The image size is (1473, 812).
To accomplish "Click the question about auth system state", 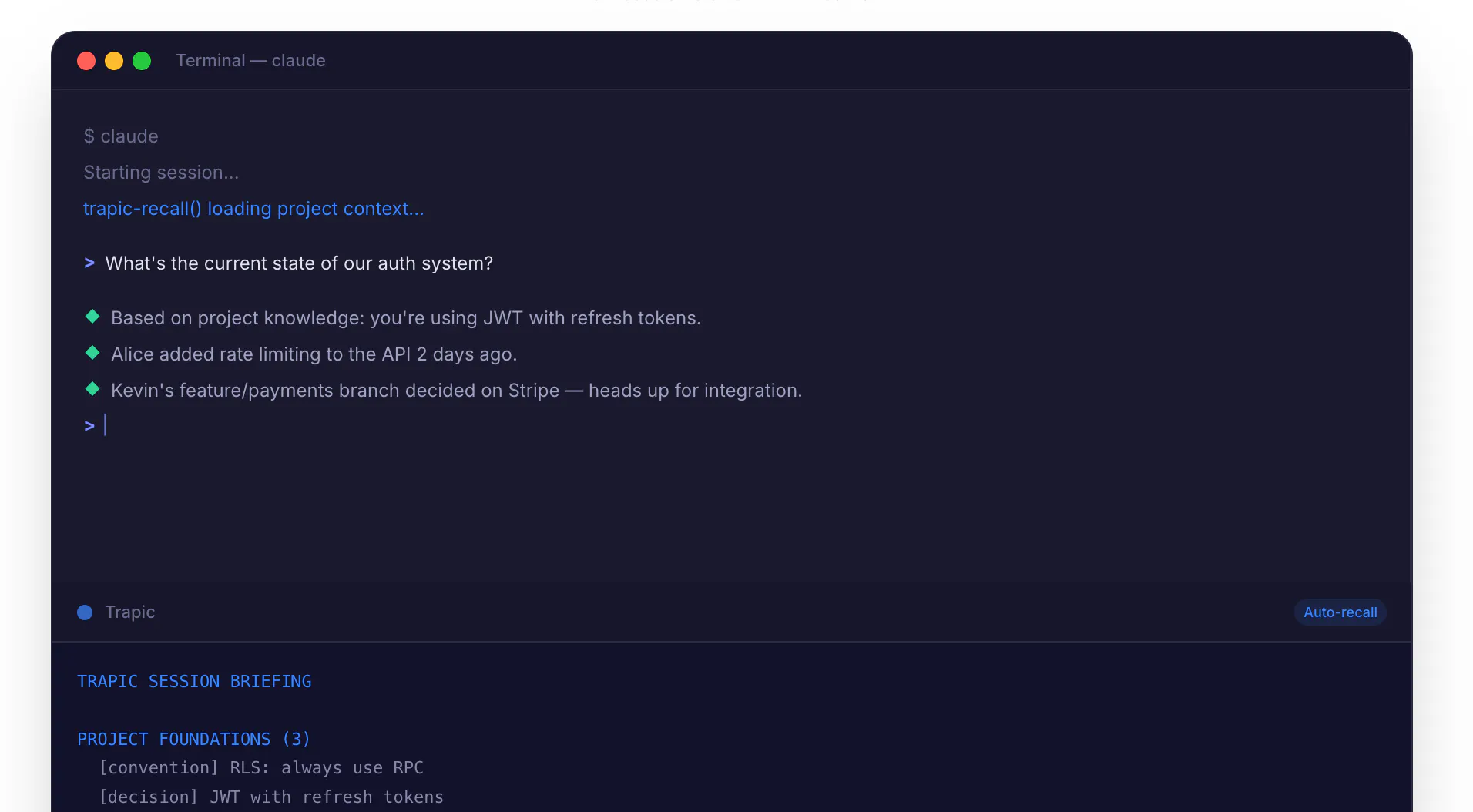I will click(x=299, y=263).
